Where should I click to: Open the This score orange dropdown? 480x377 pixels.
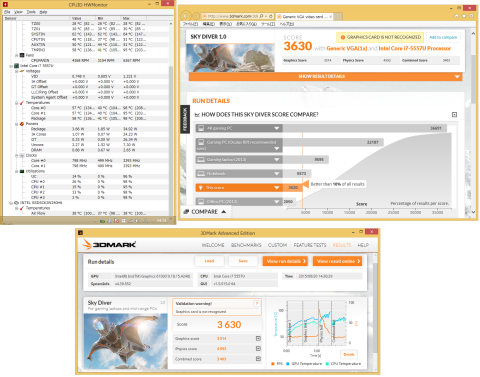[x=239, y=188]
